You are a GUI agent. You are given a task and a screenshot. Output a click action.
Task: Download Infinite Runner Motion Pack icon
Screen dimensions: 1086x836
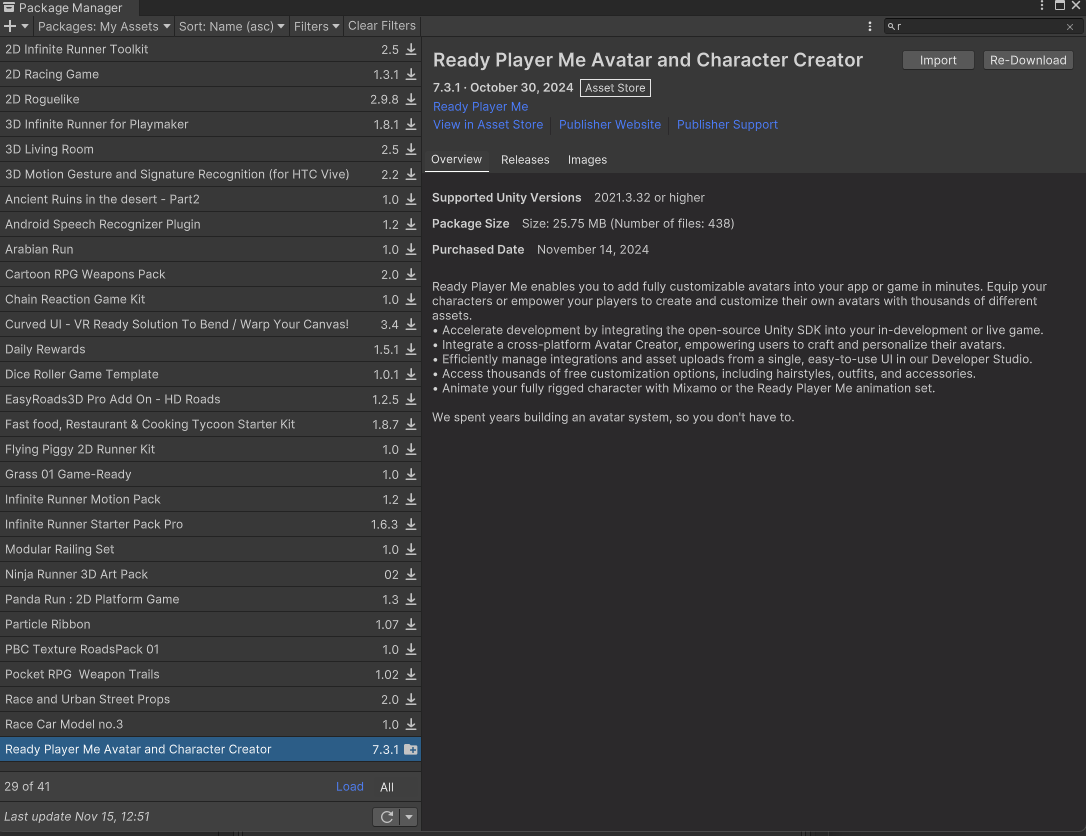(x=411, y=499)
